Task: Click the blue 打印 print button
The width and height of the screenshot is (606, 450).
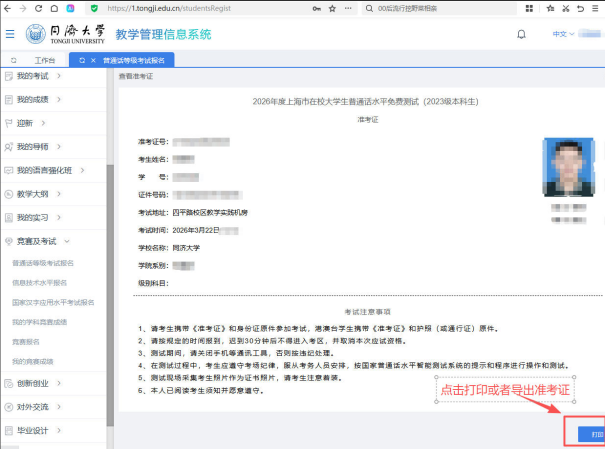Action: pyautogui.click(x=591, y=434)
